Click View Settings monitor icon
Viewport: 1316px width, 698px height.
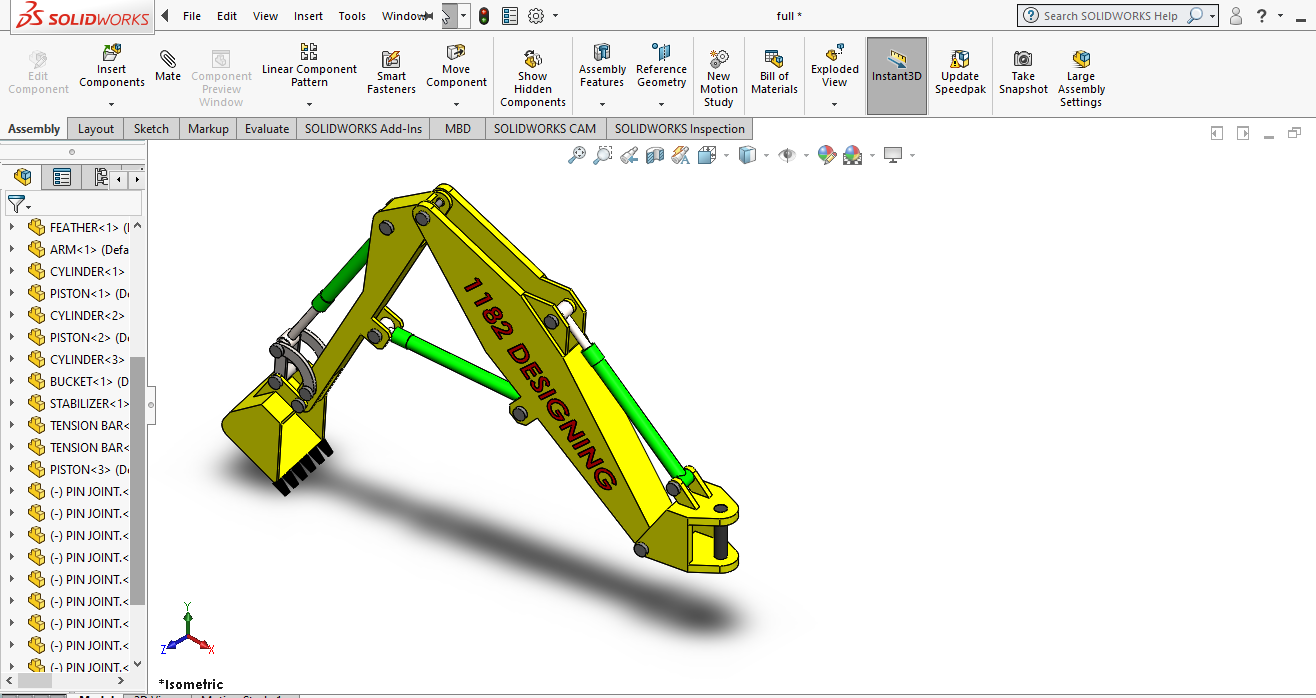[x=893, y=155]
